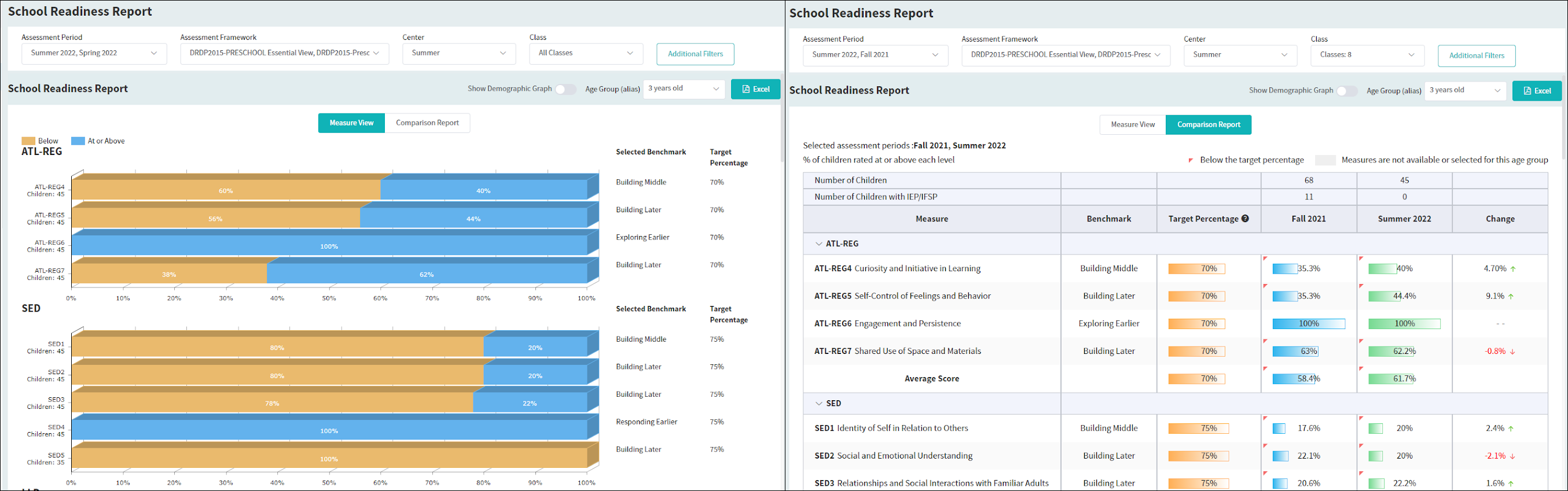Switch to the inactive Comparison Report tab
The height and width of the screenshot is (491, 1568).
click(x=427, y=123)
